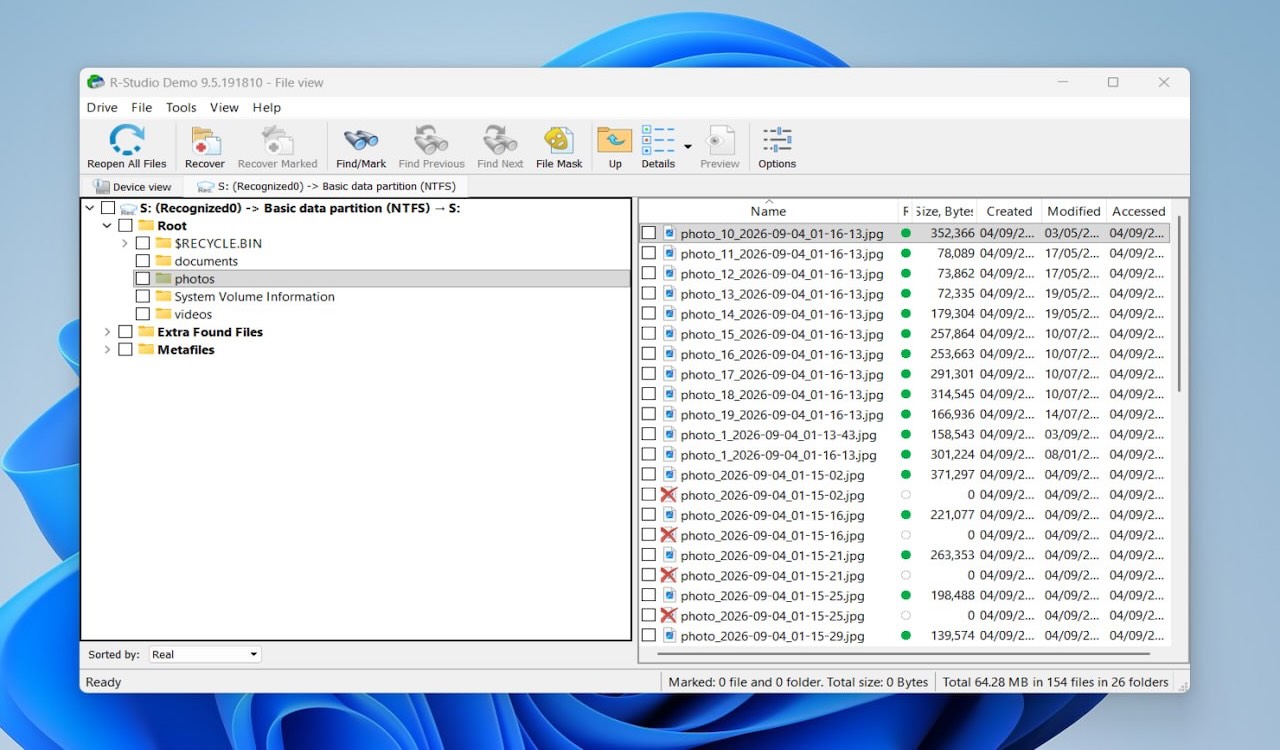Click the documents folder icon in tree
The image size is (1280, 750).
(163, 261)
